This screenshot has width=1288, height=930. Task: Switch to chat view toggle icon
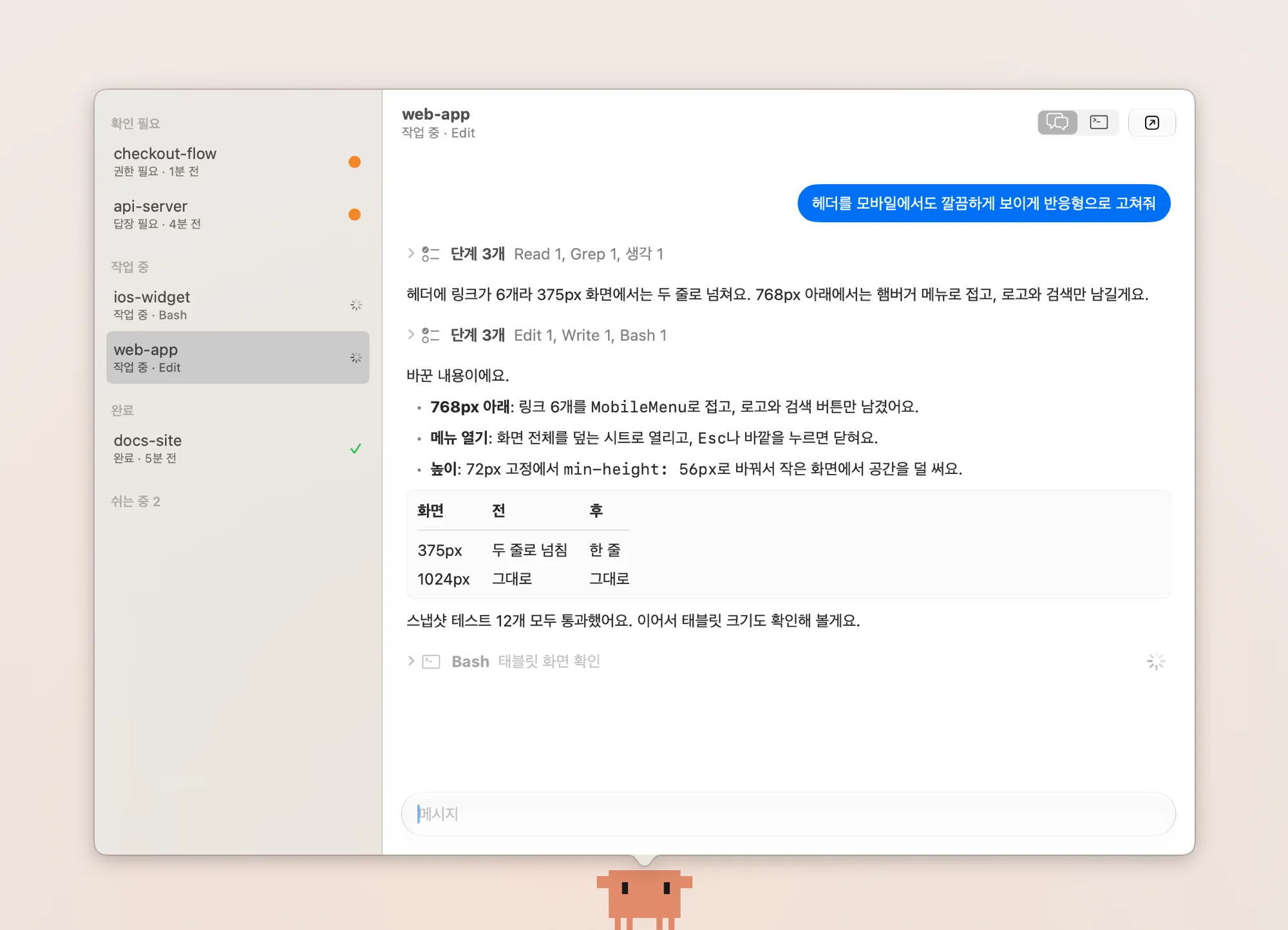click(1057, 122)
